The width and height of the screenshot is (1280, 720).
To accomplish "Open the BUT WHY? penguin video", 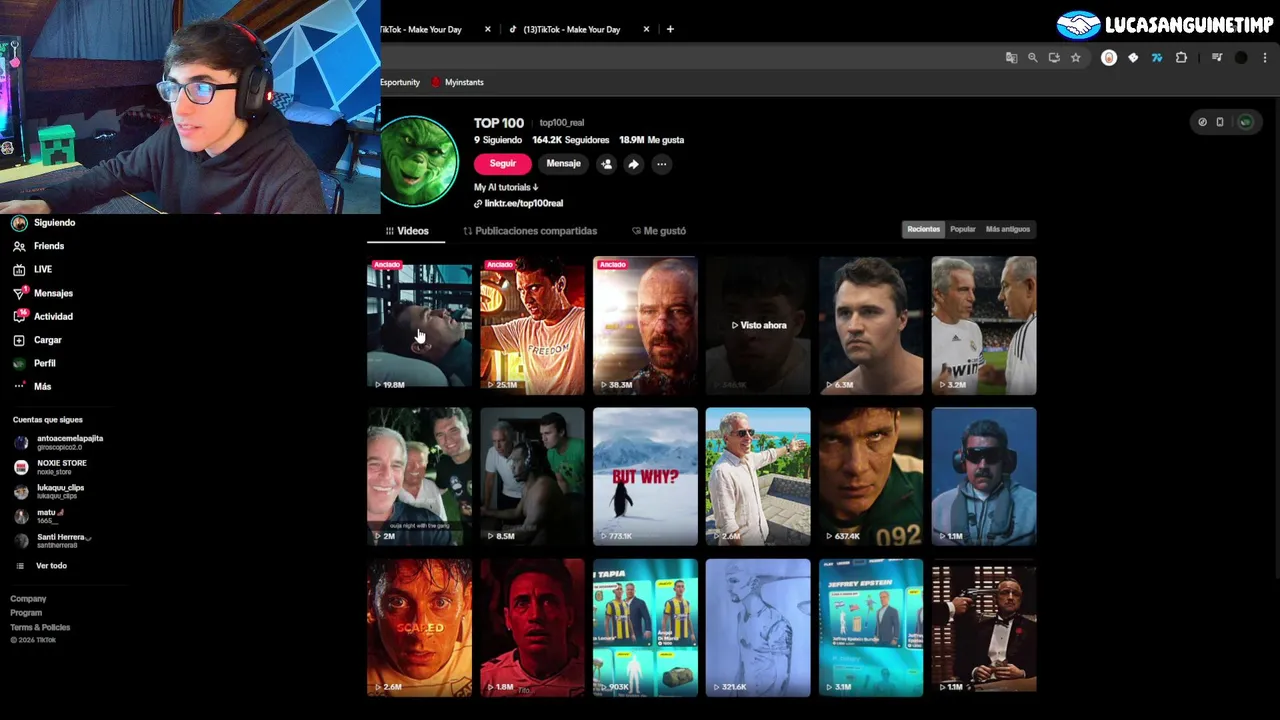I will (645, 476).
